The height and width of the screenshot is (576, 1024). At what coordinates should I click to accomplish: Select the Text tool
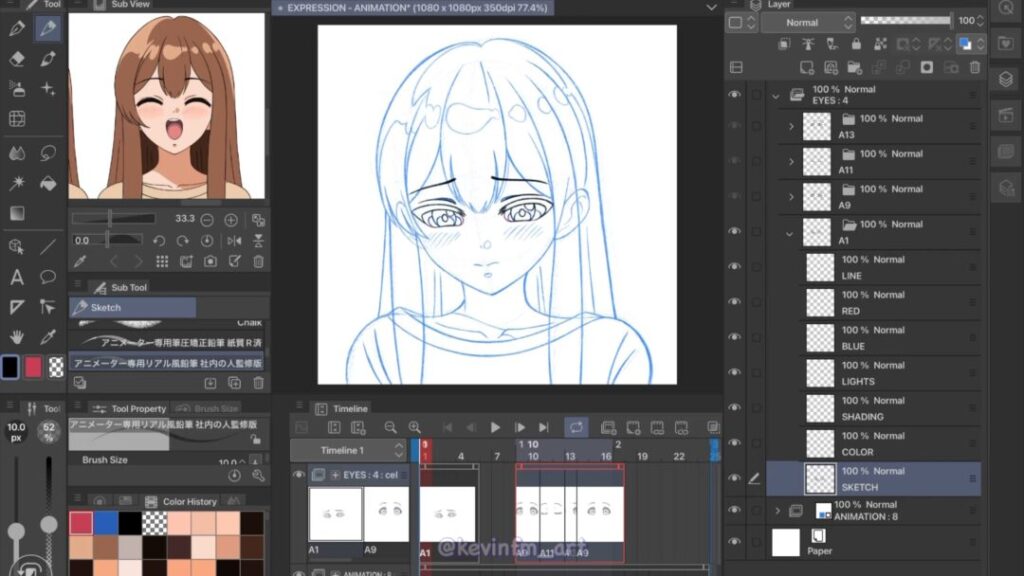click(17, 277)
